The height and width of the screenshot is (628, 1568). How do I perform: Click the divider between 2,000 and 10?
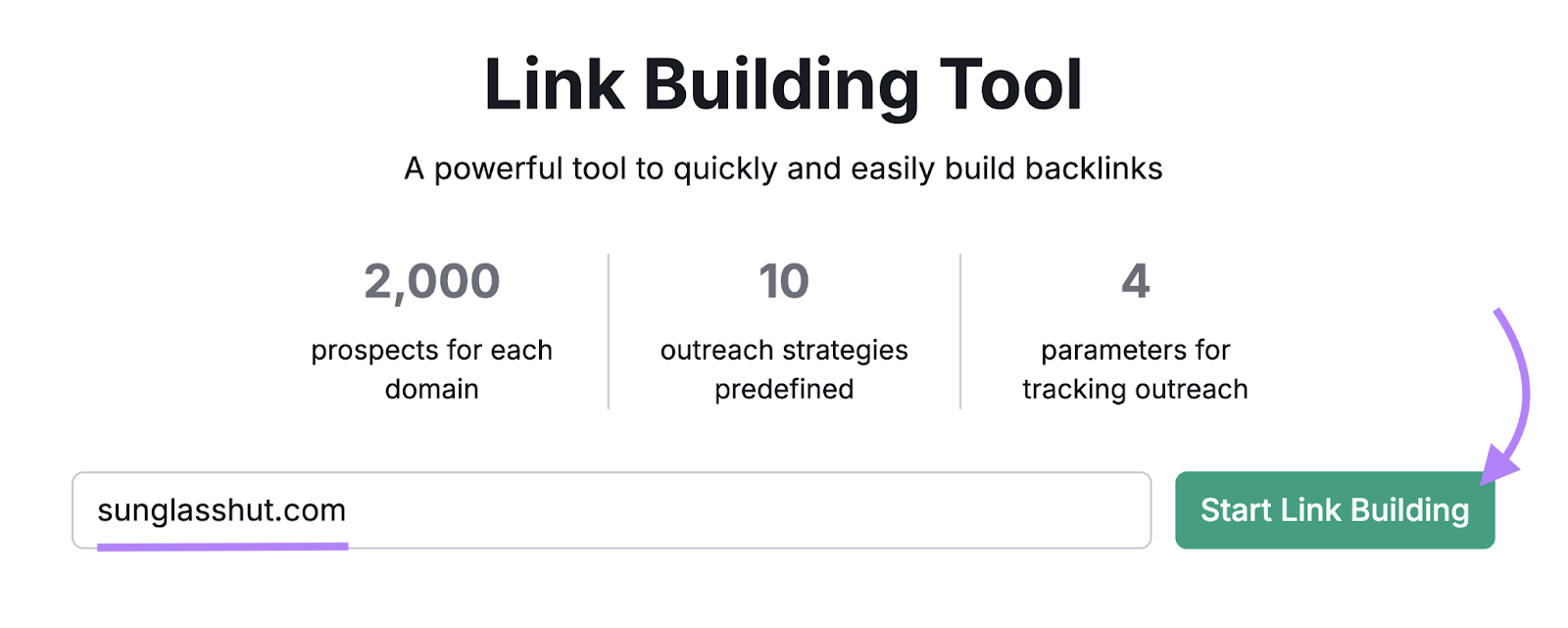click(608, 328)
